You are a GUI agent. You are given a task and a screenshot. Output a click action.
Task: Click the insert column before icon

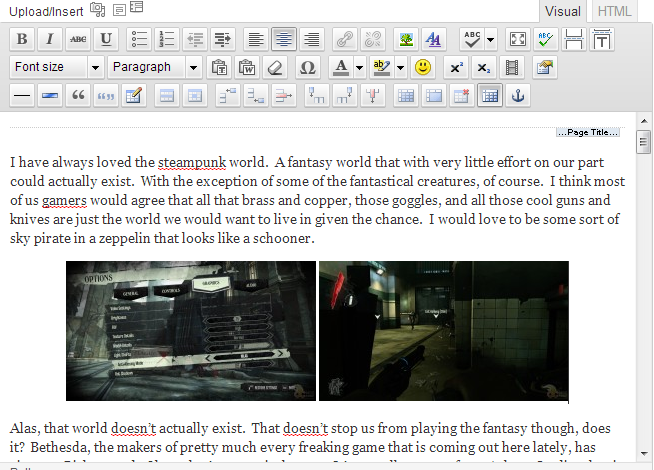pos(317,96)
